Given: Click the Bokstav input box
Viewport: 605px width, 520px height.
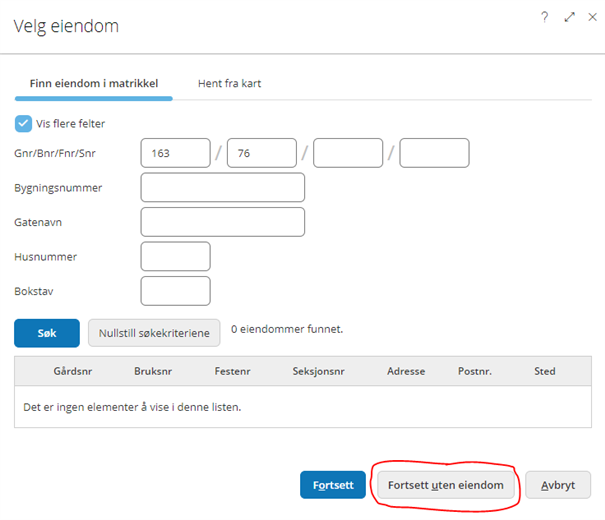Looking at the screenshot, I should pos(176,291).
